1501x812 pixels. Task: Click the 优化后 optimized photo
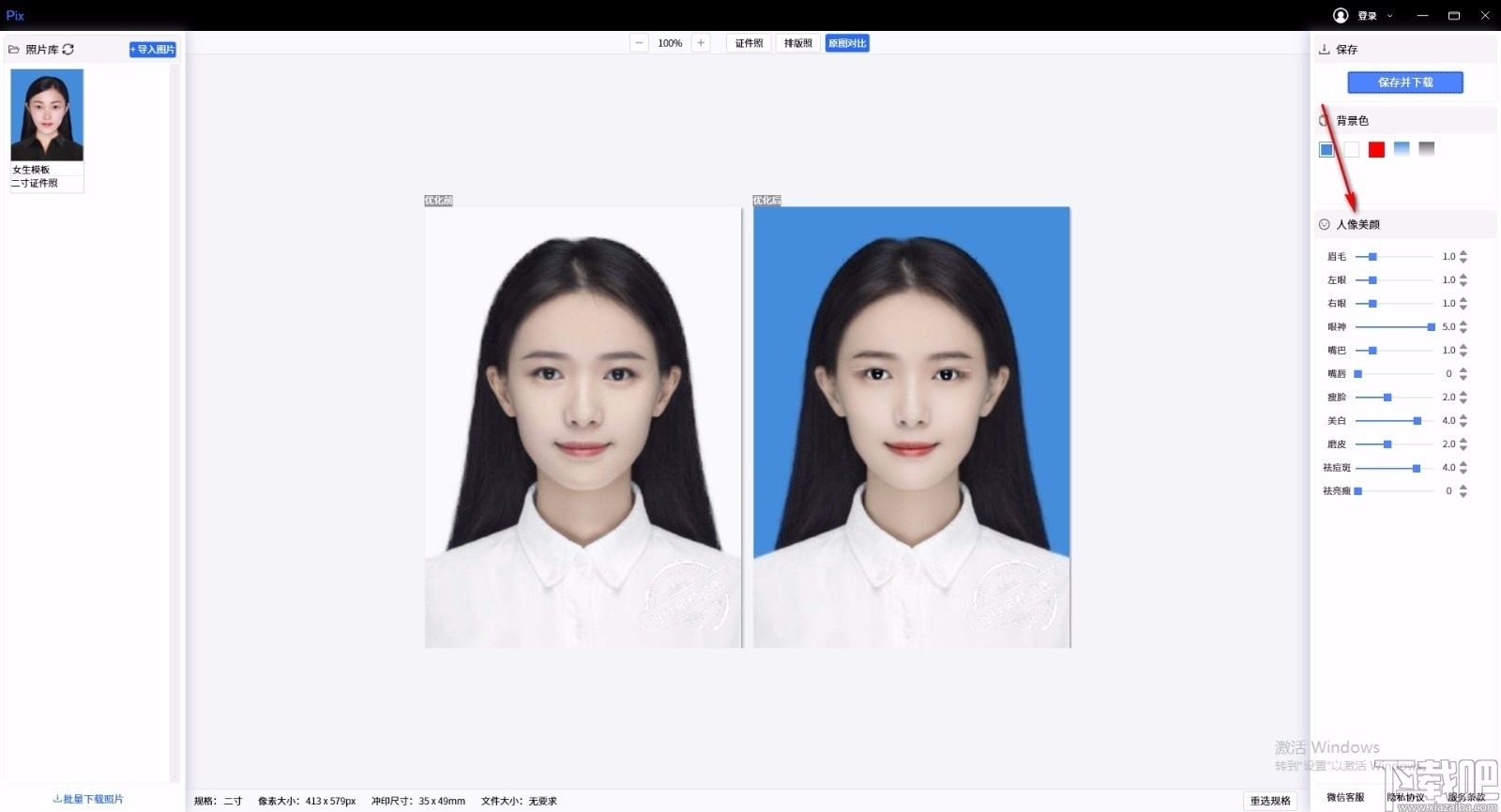point(911,427)
